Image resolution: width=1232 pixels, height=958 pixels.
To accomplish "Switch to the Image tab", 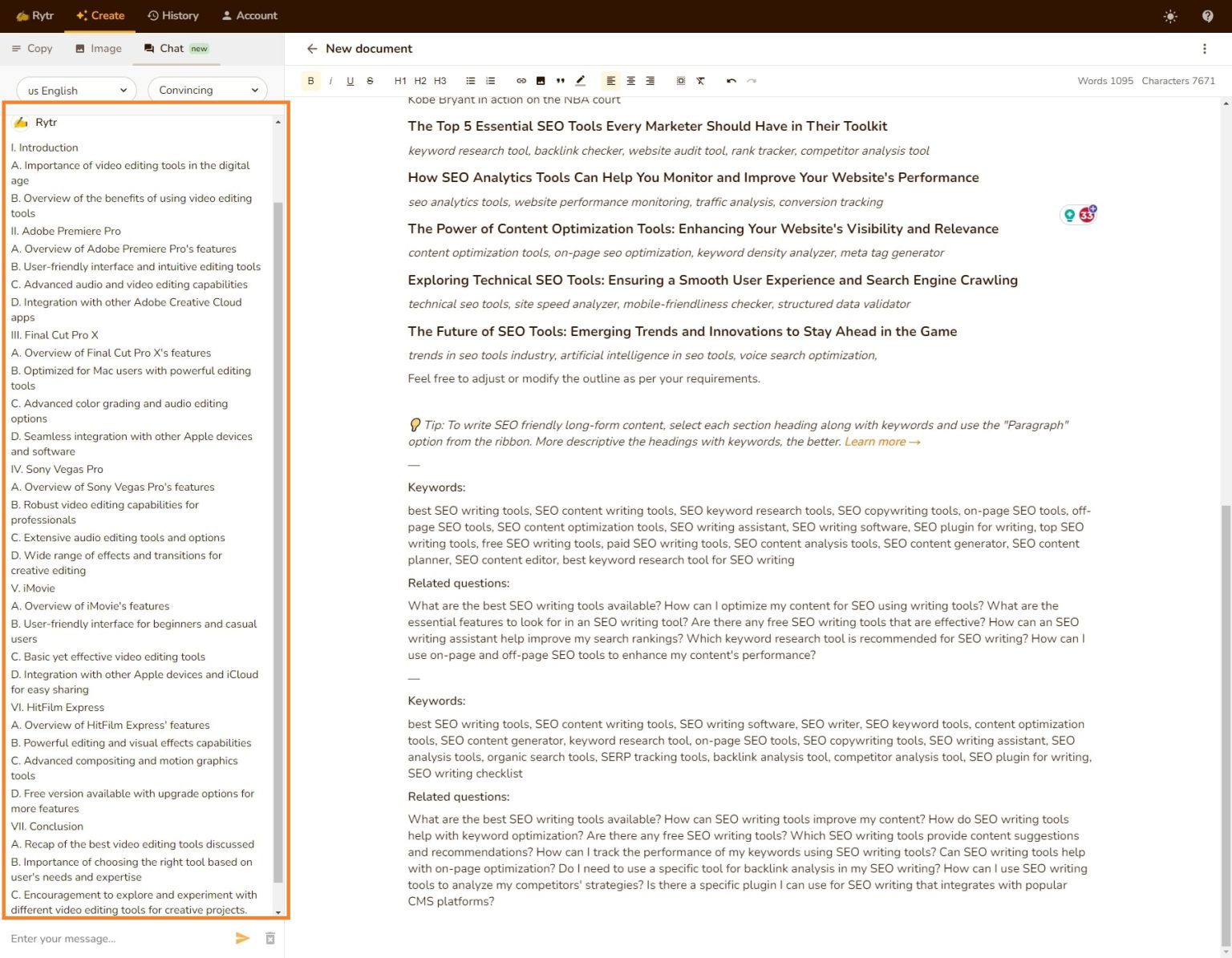I will pos(98,48).
